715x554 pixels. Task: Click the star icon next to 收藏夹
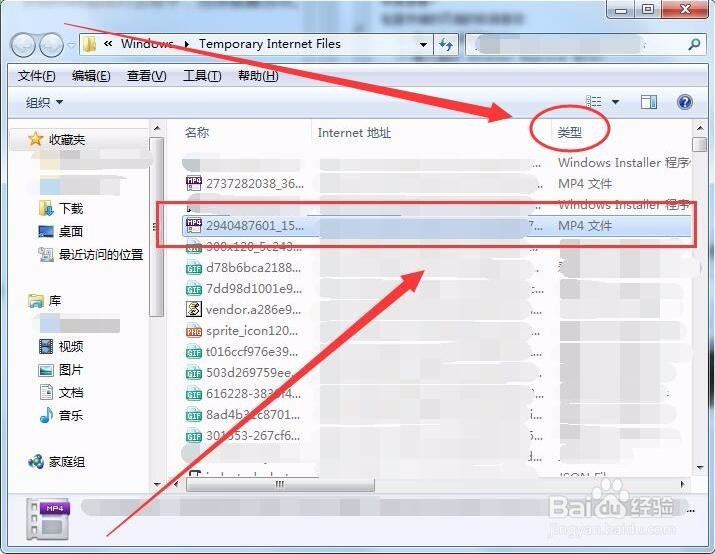(35, 139)
